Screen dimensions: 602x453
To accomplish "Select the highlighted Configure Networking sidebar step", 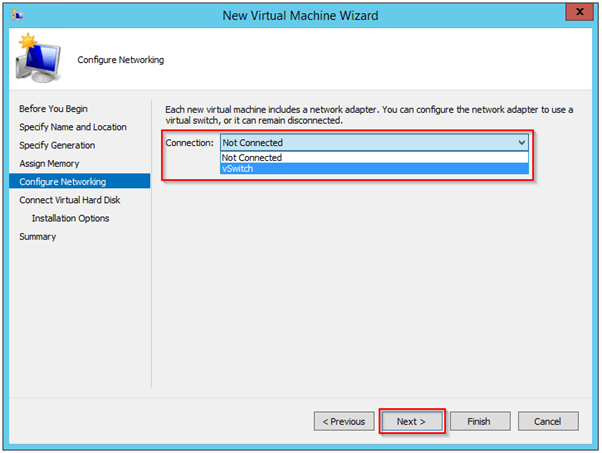I will (x=62, y=181).
